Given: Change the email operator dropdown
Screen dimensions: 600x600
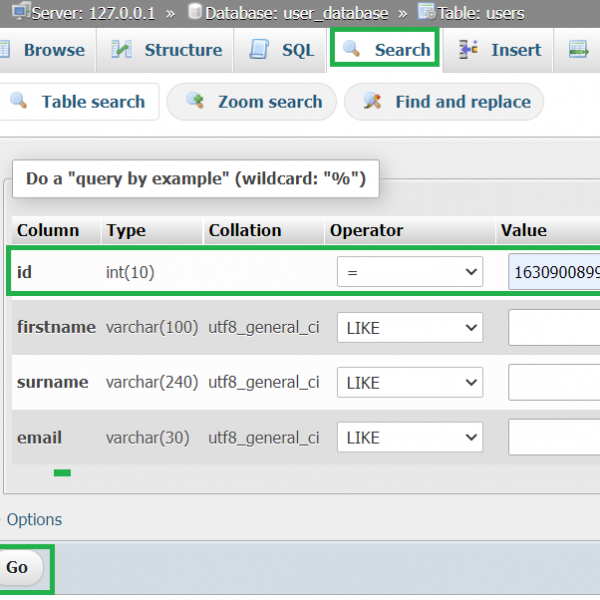Looking at the screenshot, I should [x=409, y=437].
